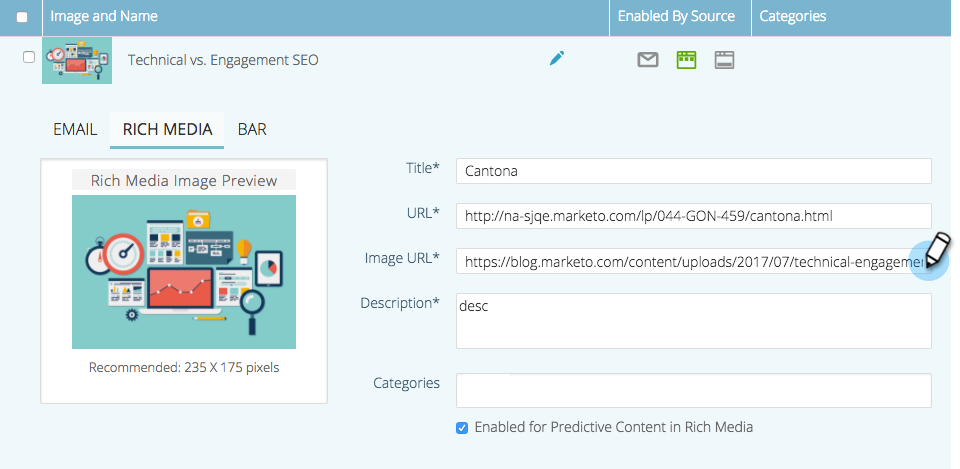Click the green rich media source icon
The image size is (960, 469).
click(x=686, y=60)
